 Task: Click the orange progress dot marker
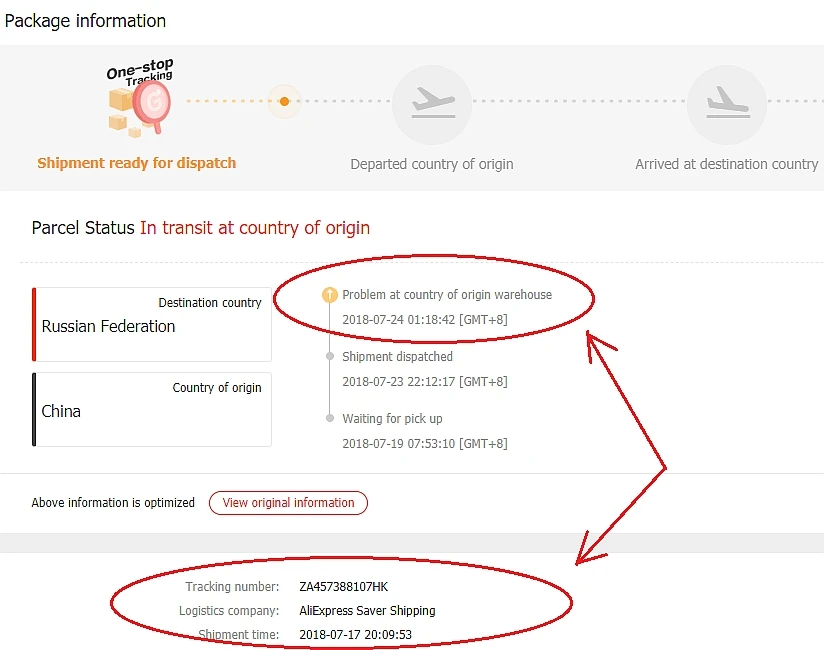[285, 101]
